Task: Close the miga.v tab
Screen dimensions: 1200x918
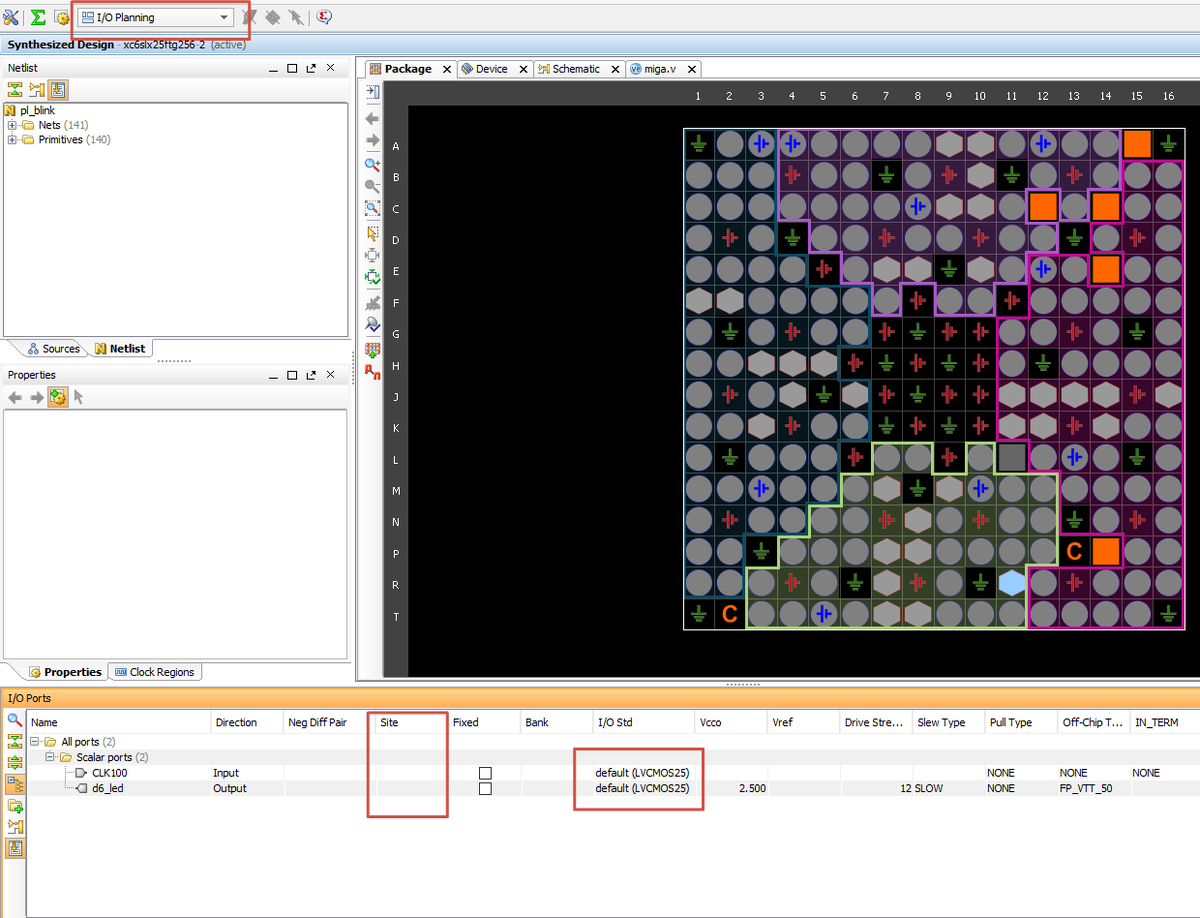Action: tap(691, 70)
